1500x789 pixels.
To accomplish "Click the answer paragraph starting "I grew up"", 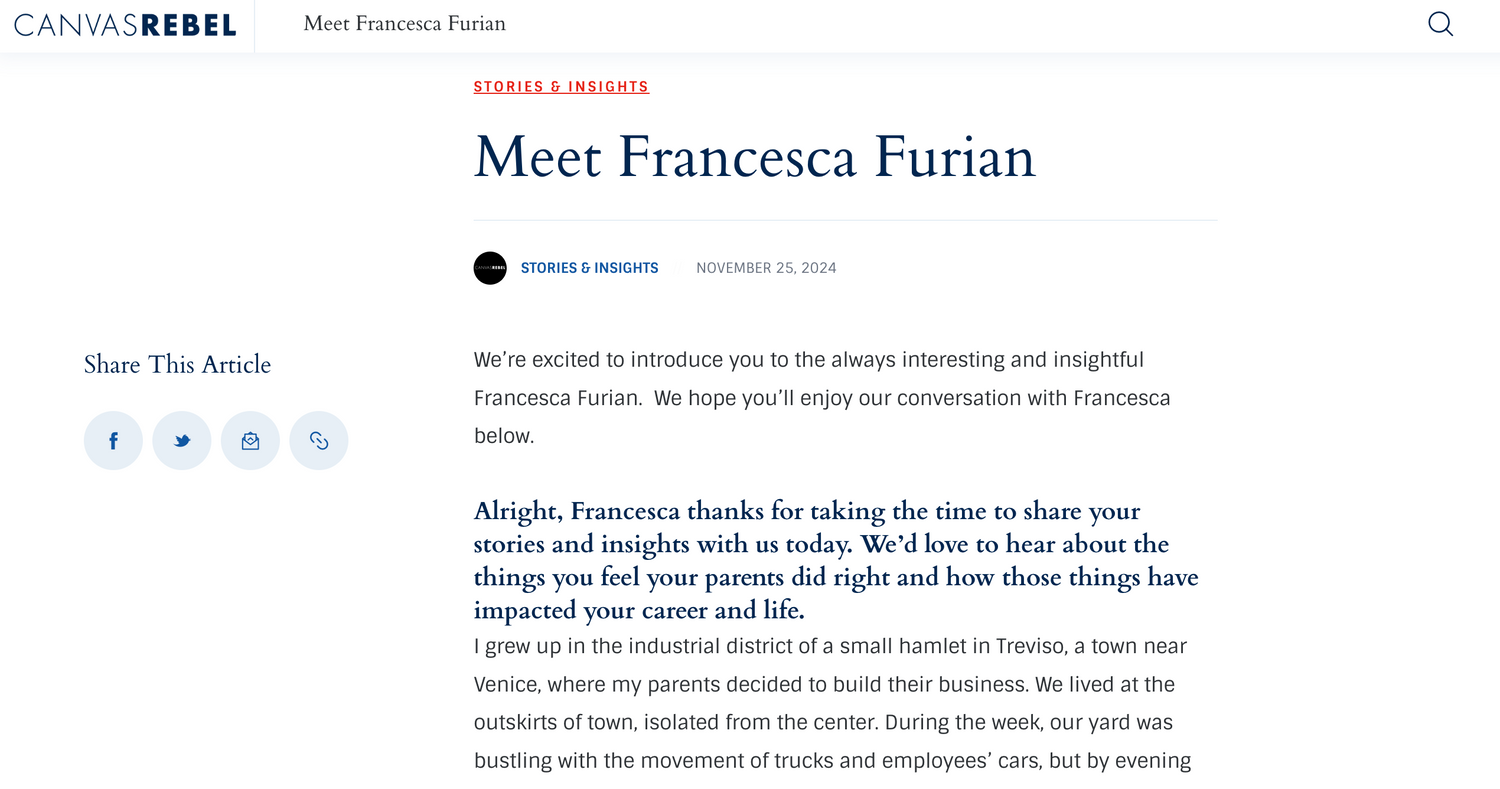I will coord(830,704).
